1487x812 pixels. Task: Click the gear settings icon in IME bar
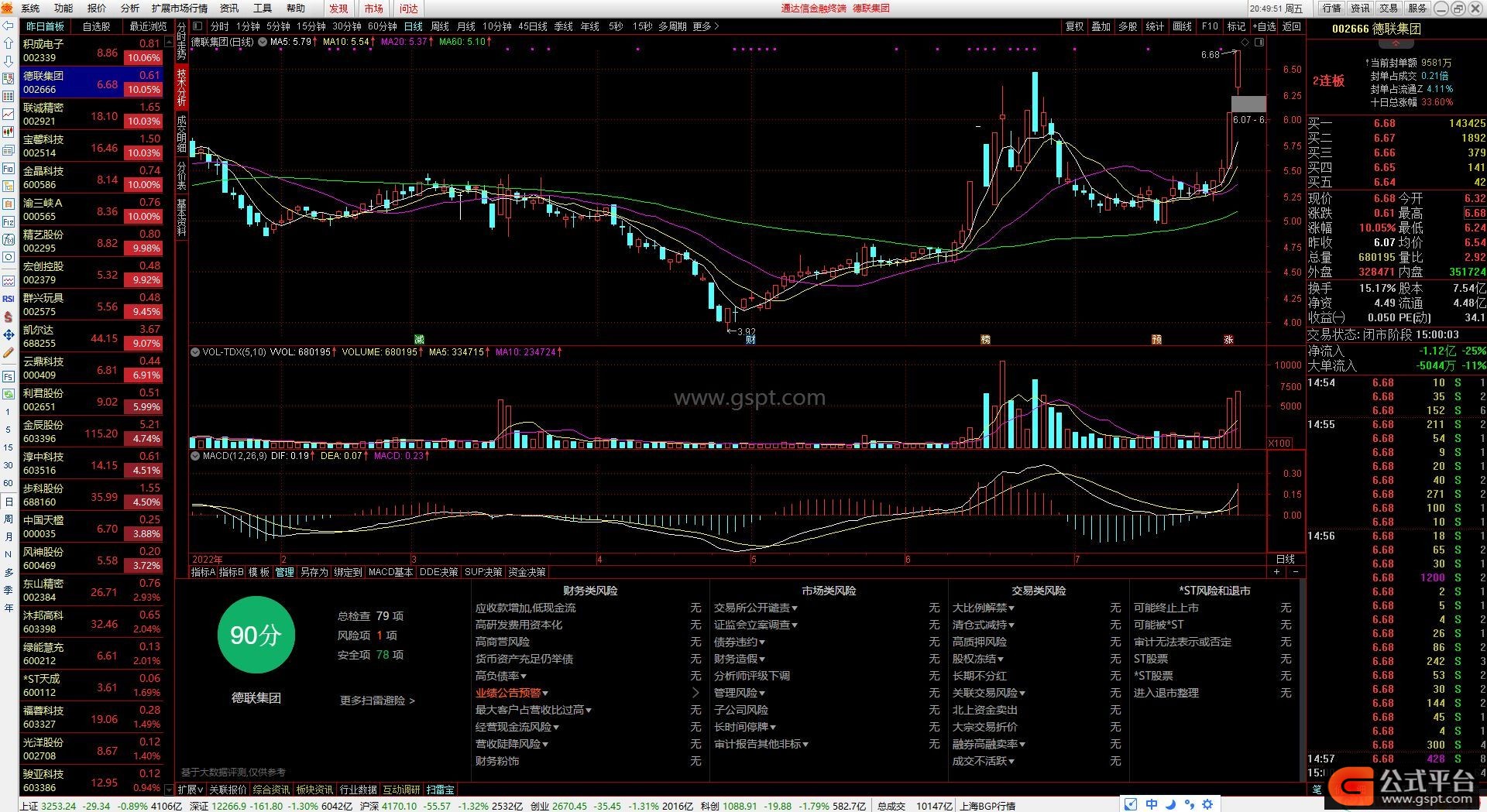coord(1207,804)
